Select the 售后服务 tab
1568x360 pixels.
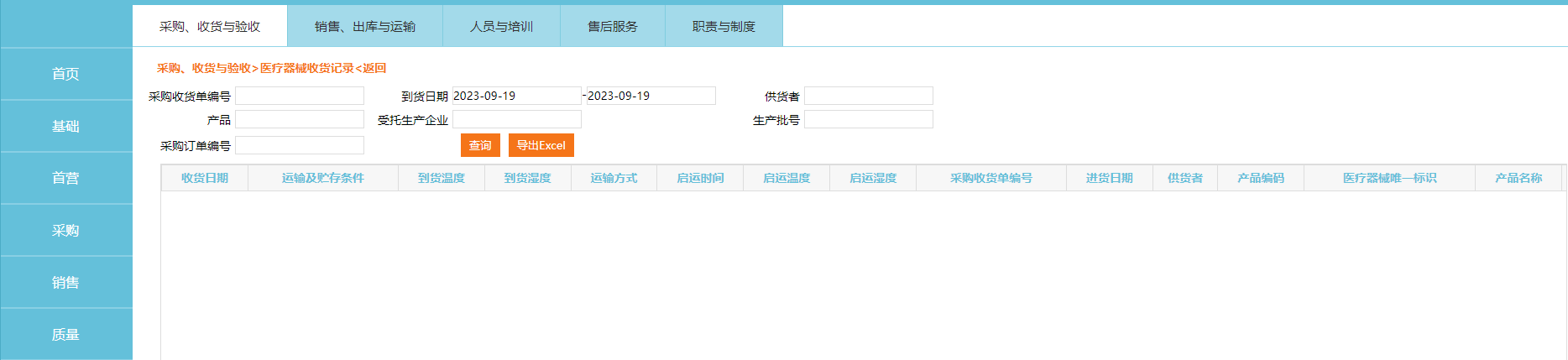(x=613, y=26)
